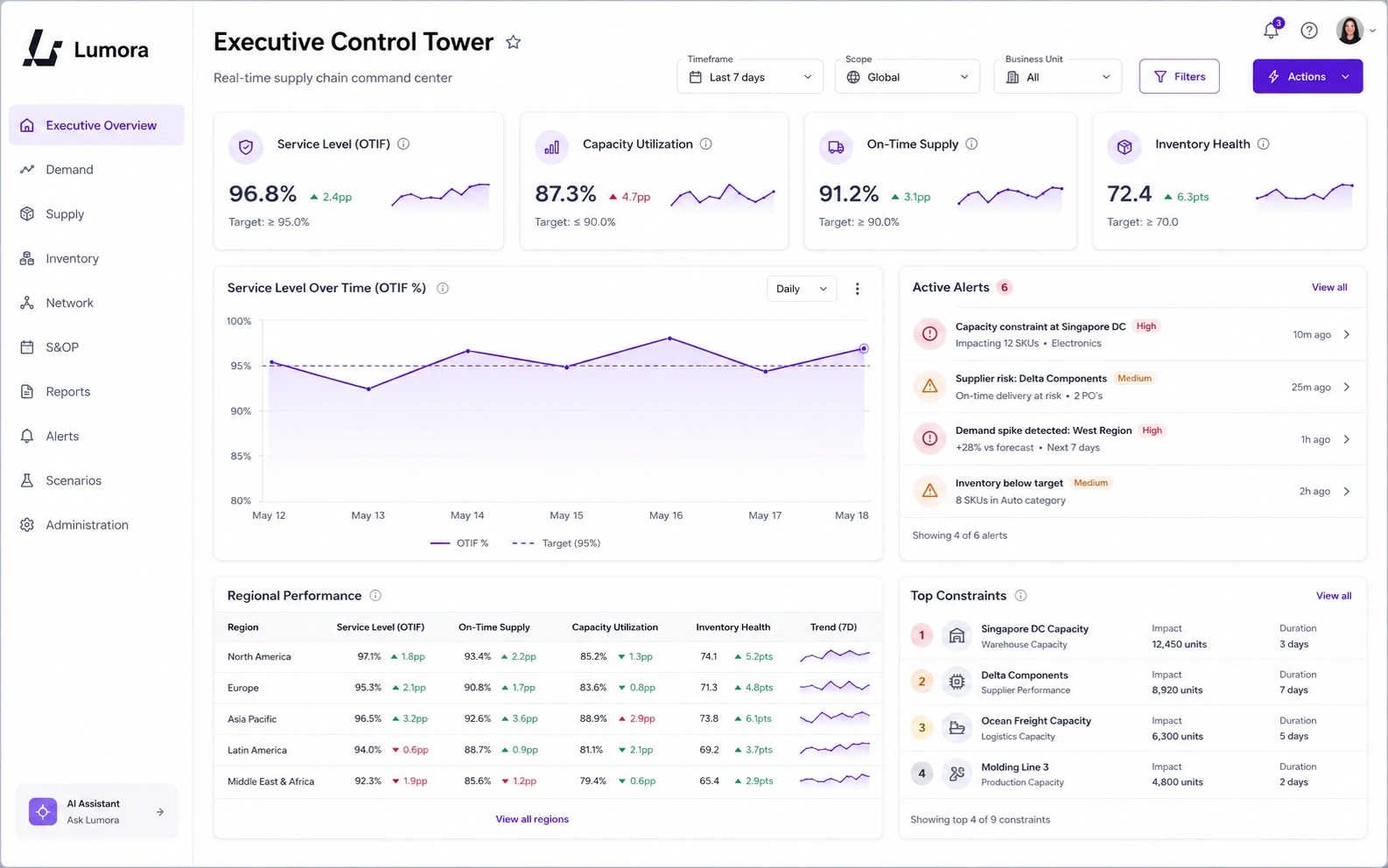Show info for Service Level (OTIF) card
The height and width of the screenshot is (868, 1388).
click(x=403, y=144)
